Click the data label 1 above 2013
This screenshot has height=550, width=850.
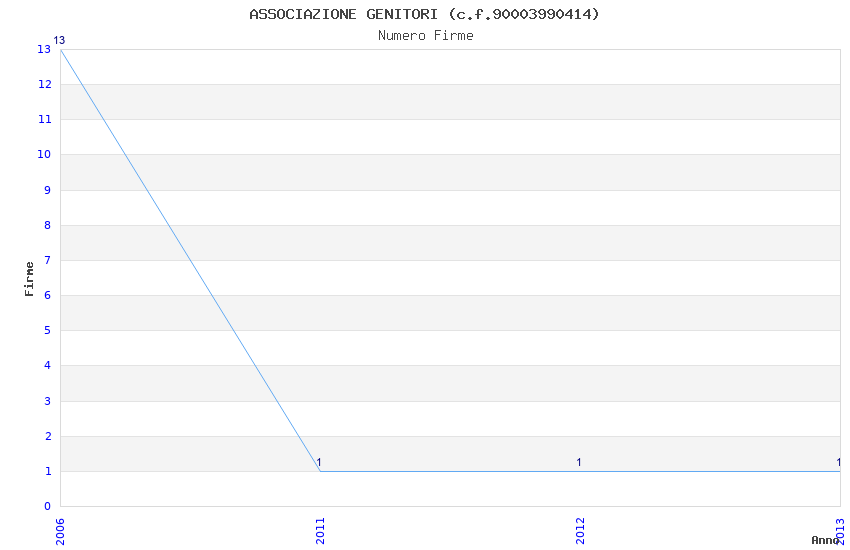pos(839,462)
